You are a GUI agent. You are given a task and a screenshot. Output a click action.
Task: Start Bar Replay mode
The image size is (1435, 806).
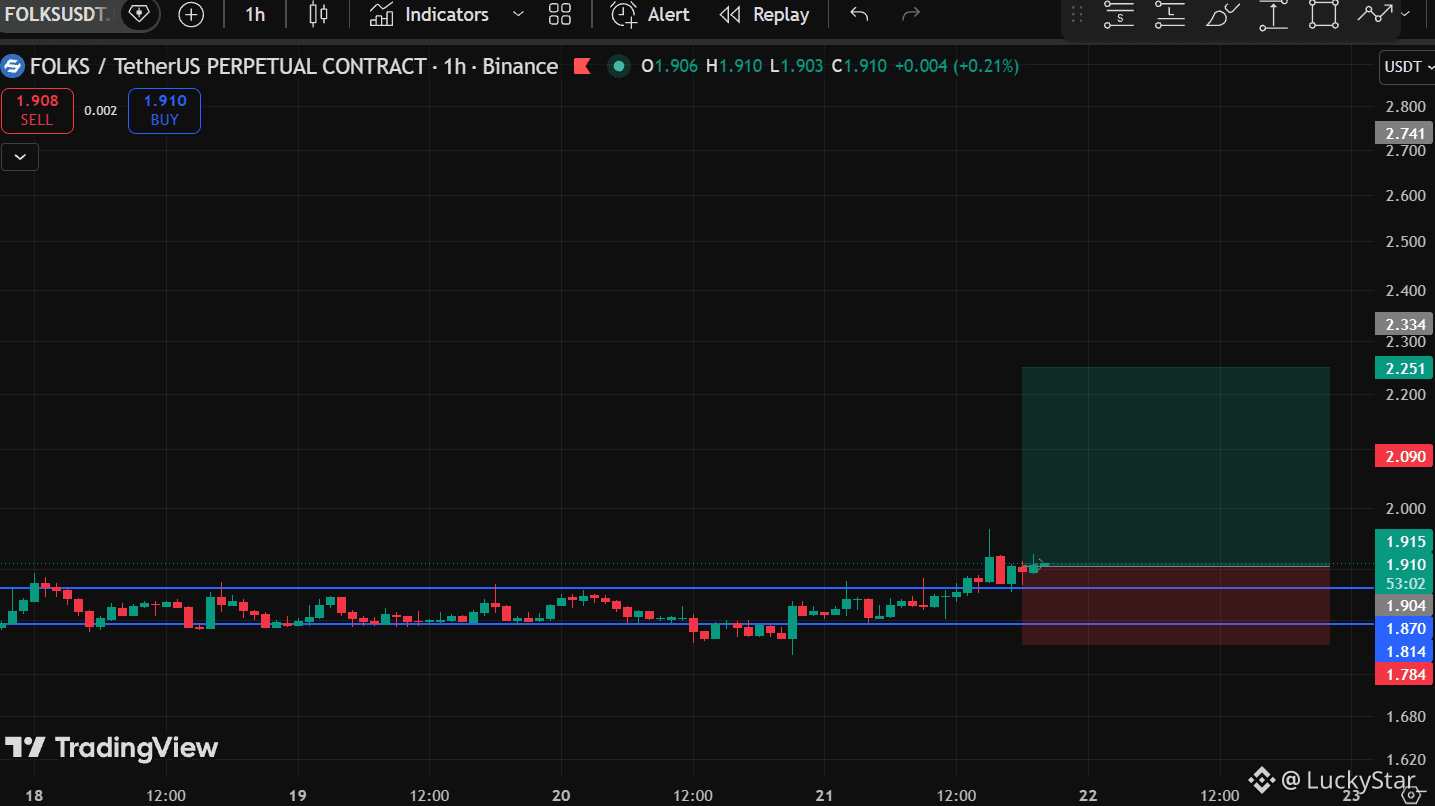(765, 14)
